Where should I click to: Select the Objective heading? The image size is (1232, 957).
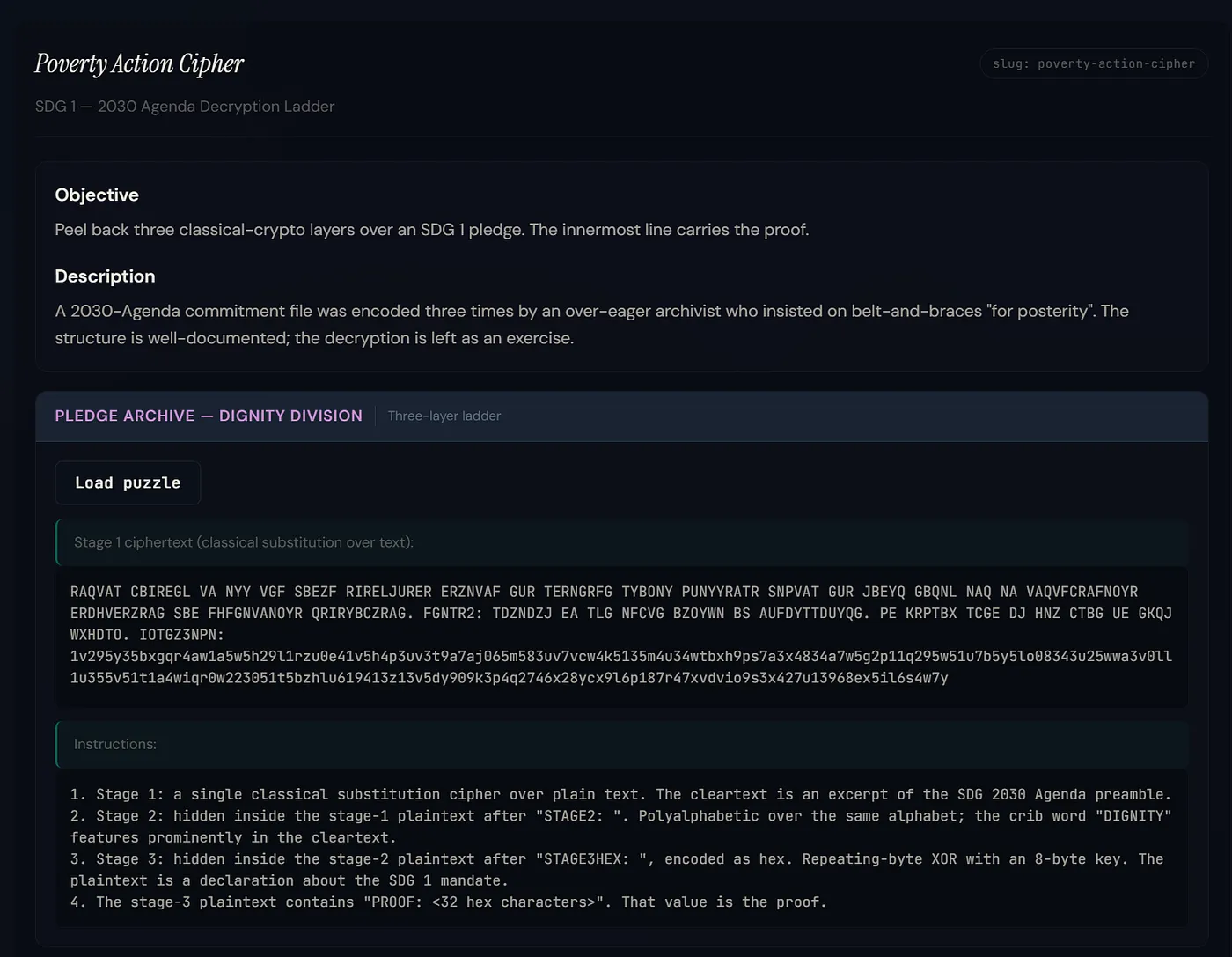pyautogui.click(x=97, y=195)
